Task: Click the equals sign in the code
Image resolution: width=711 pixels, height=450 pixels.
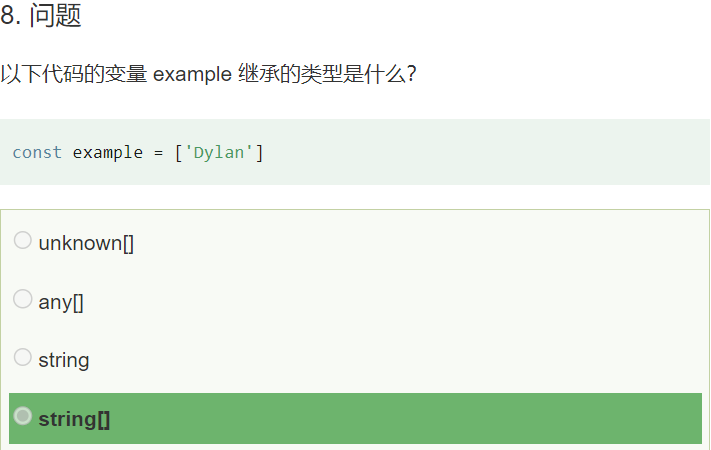Action: 158,153
